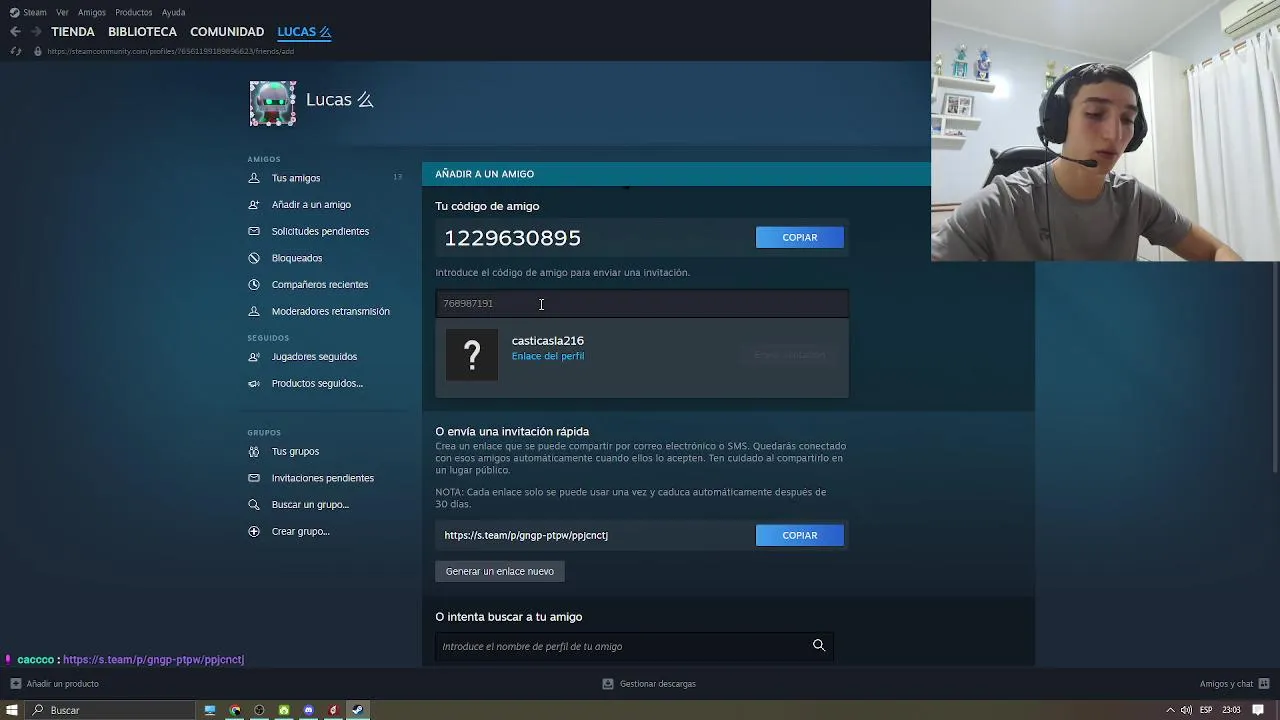Click the quick invite URL text

point(526,535)
